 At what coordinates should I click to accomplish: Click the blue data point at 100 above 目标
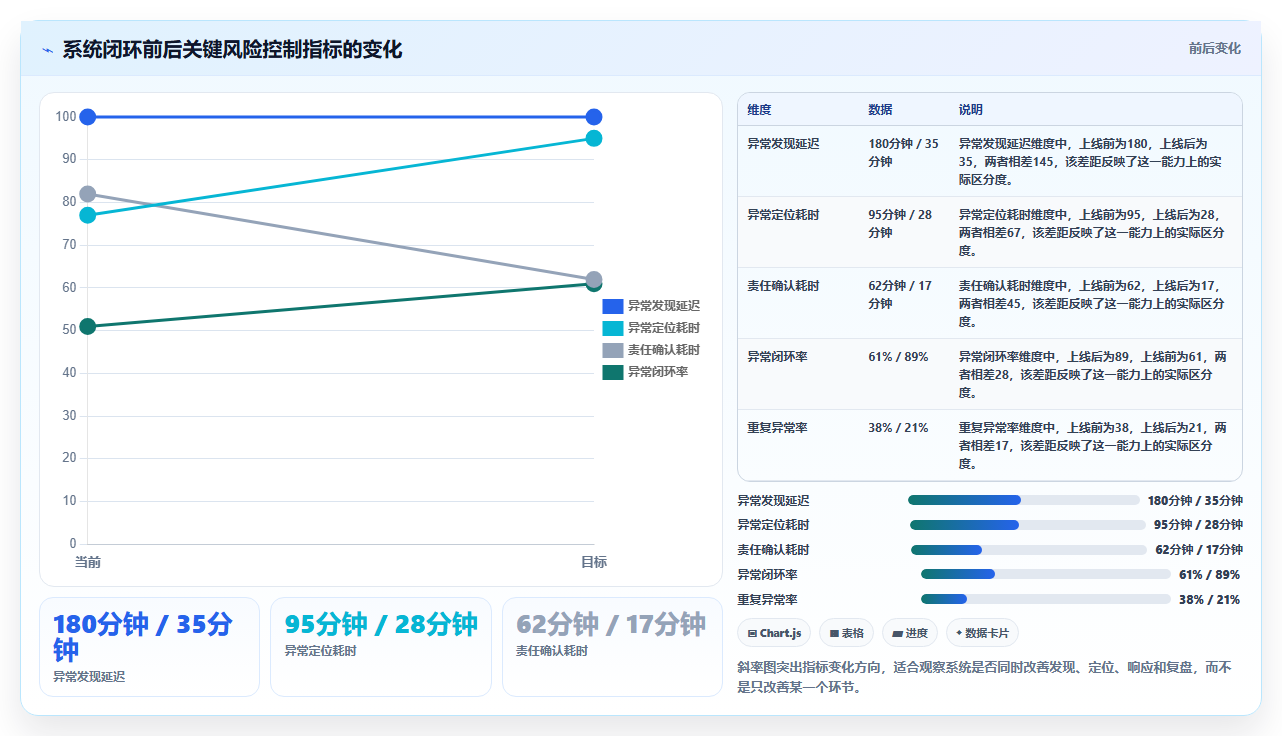pyautogui.click(x=594, y=117)
